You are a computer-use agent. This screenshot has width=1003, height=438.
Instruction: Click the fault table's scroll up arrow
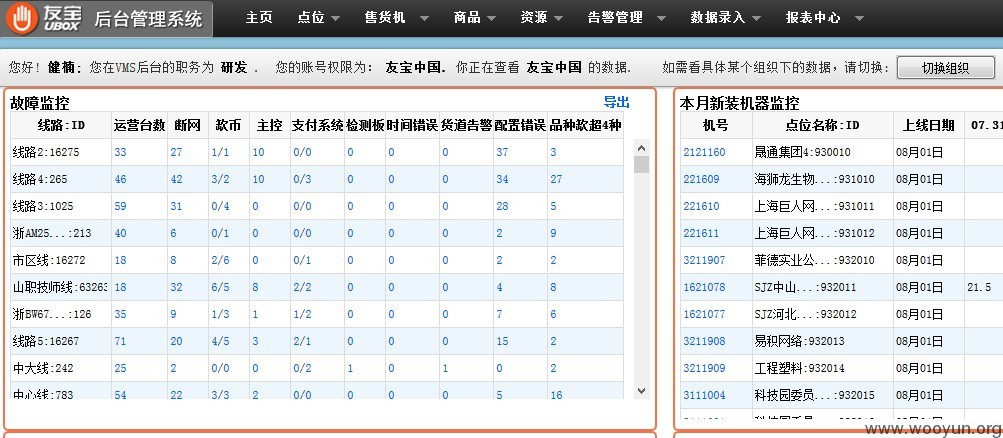pyautogui.click(x=642, y=148)
